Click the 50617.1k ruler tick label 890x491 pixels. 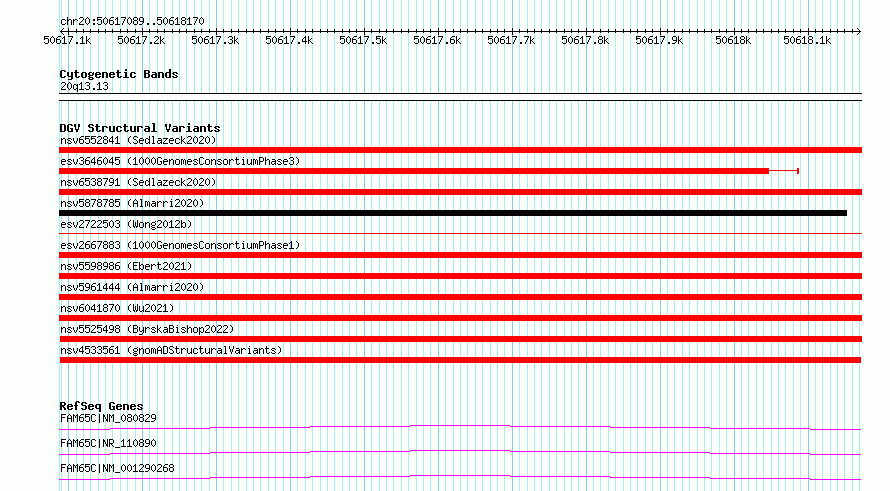[x=67, y=40]
